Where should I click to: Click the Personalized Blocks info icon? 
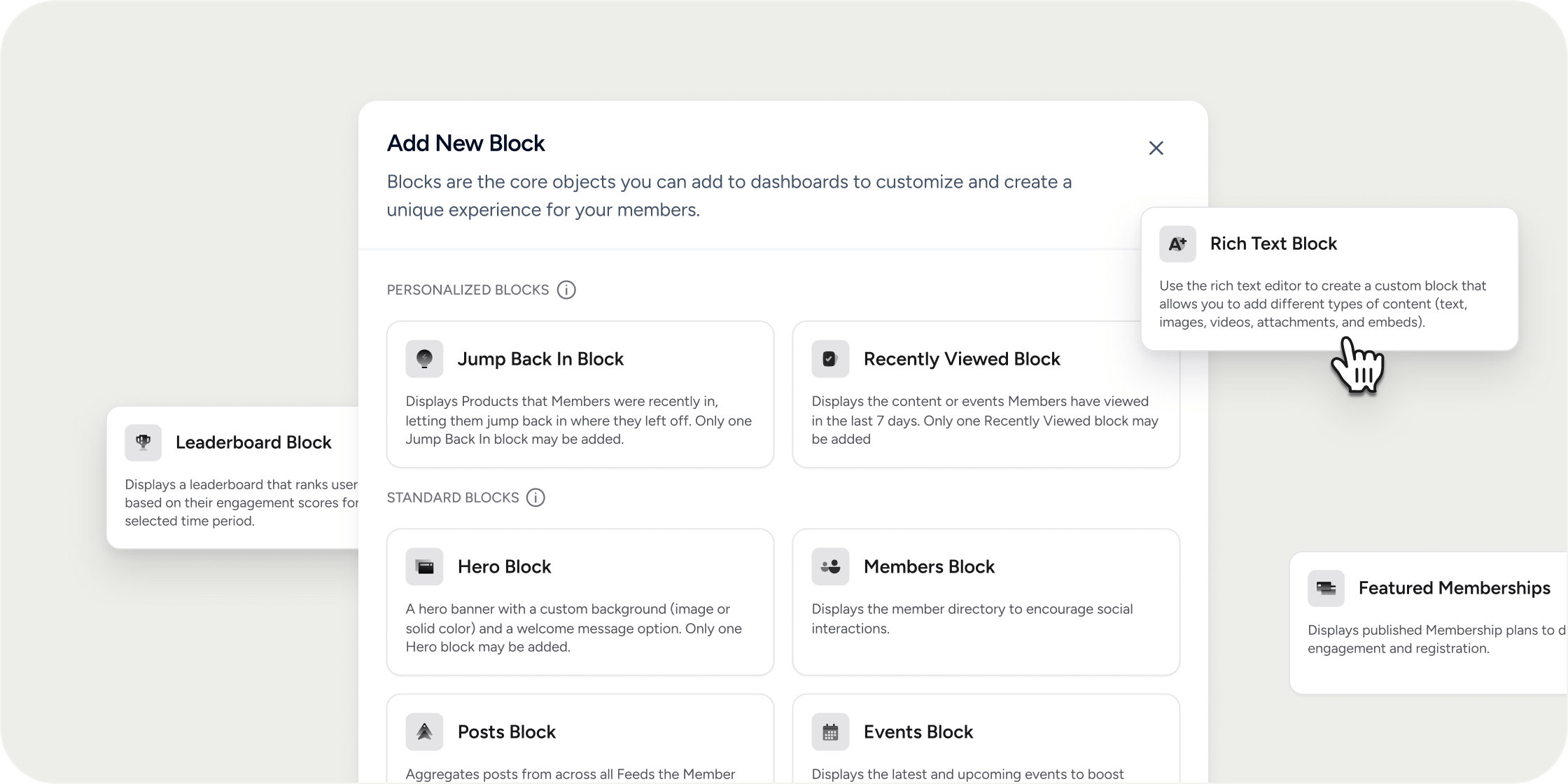point(566,290)
